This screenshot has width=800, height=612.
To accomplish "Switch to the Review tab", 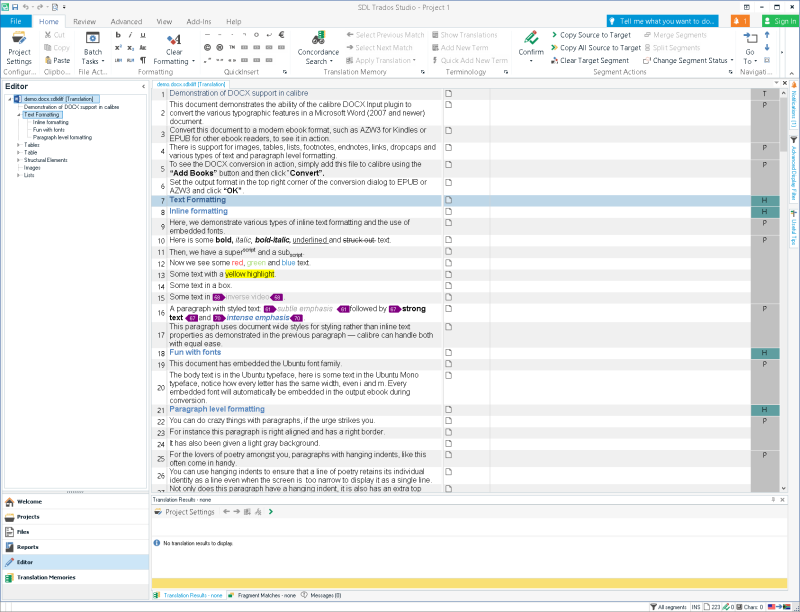I will click(x=84, y=21).
